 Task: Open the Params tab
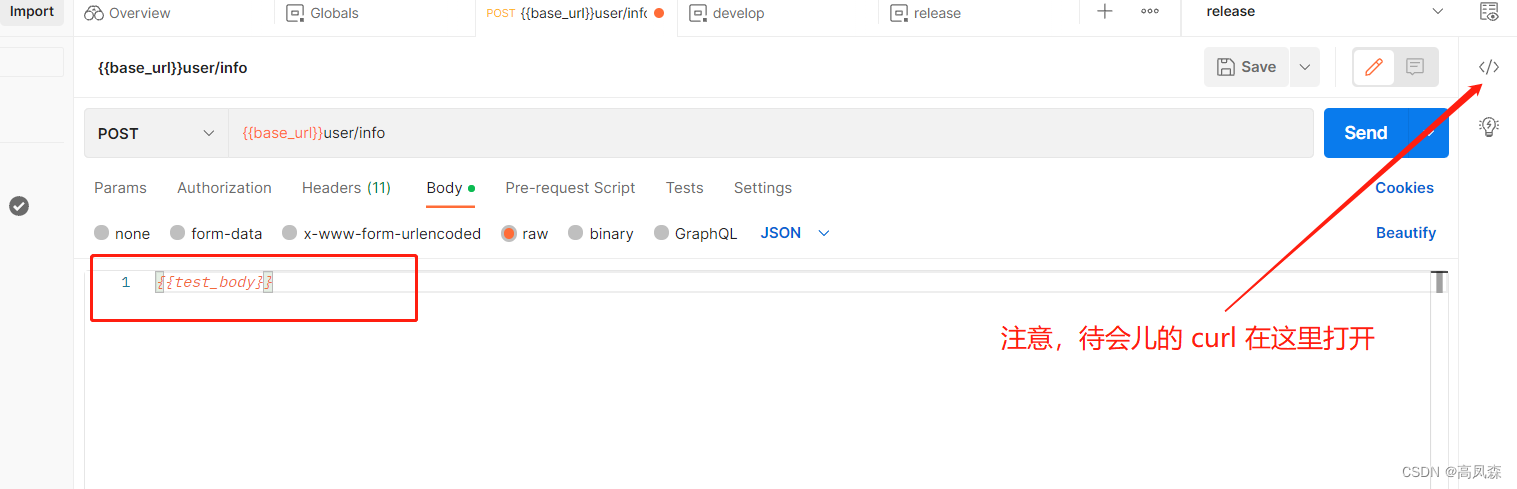[120, 188]
